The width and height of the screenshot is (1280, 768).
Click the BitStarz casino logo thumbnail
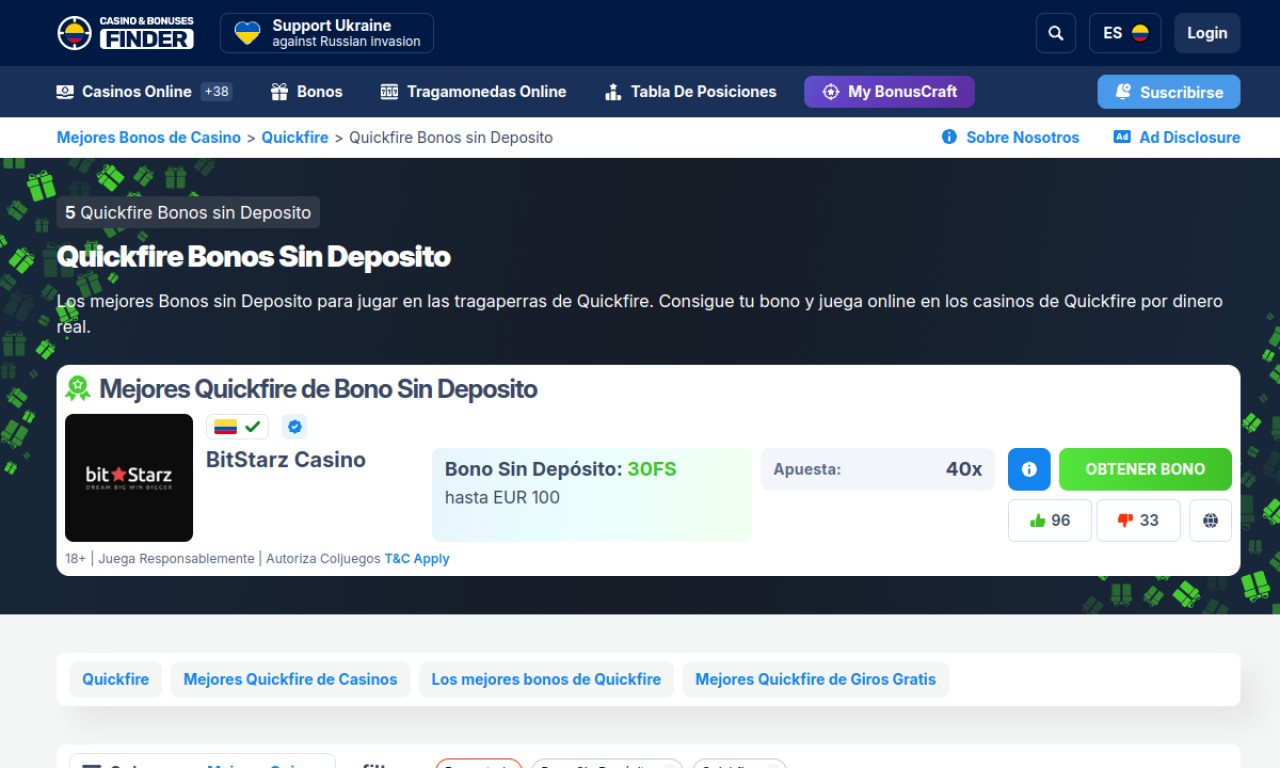tap(129, 478)
